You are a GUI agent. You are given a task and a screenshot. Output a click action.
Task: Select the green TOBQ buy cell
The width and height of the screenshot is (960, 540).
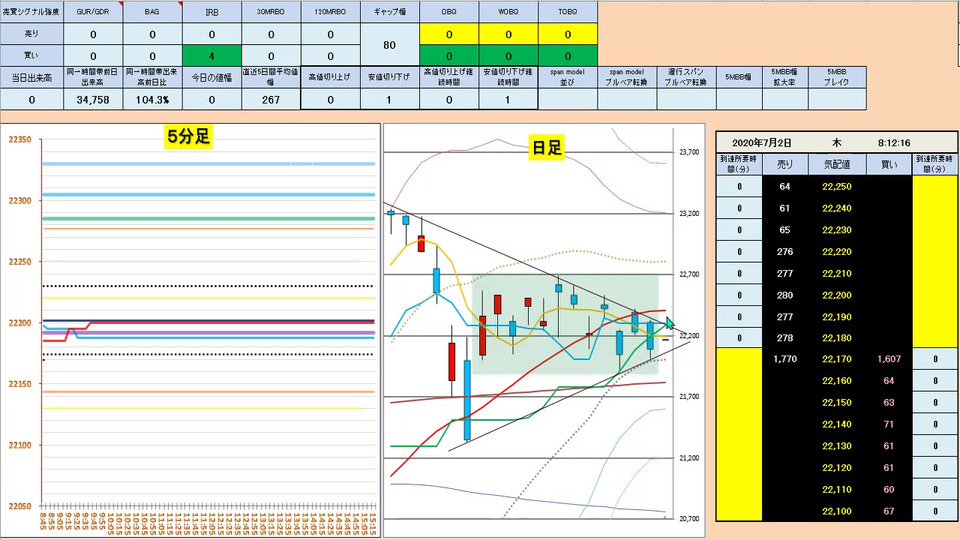coord(568,56)
